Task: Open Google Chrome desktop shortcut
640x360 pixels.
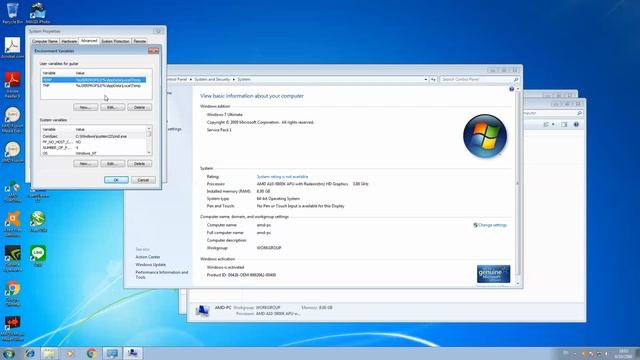Action: tap(12, 293)
